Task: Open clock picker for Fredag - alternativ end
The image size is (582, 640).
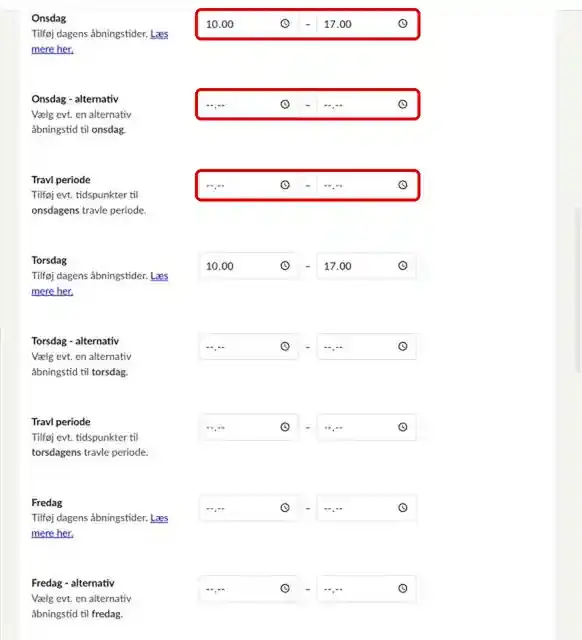Action: pos(403,589)
